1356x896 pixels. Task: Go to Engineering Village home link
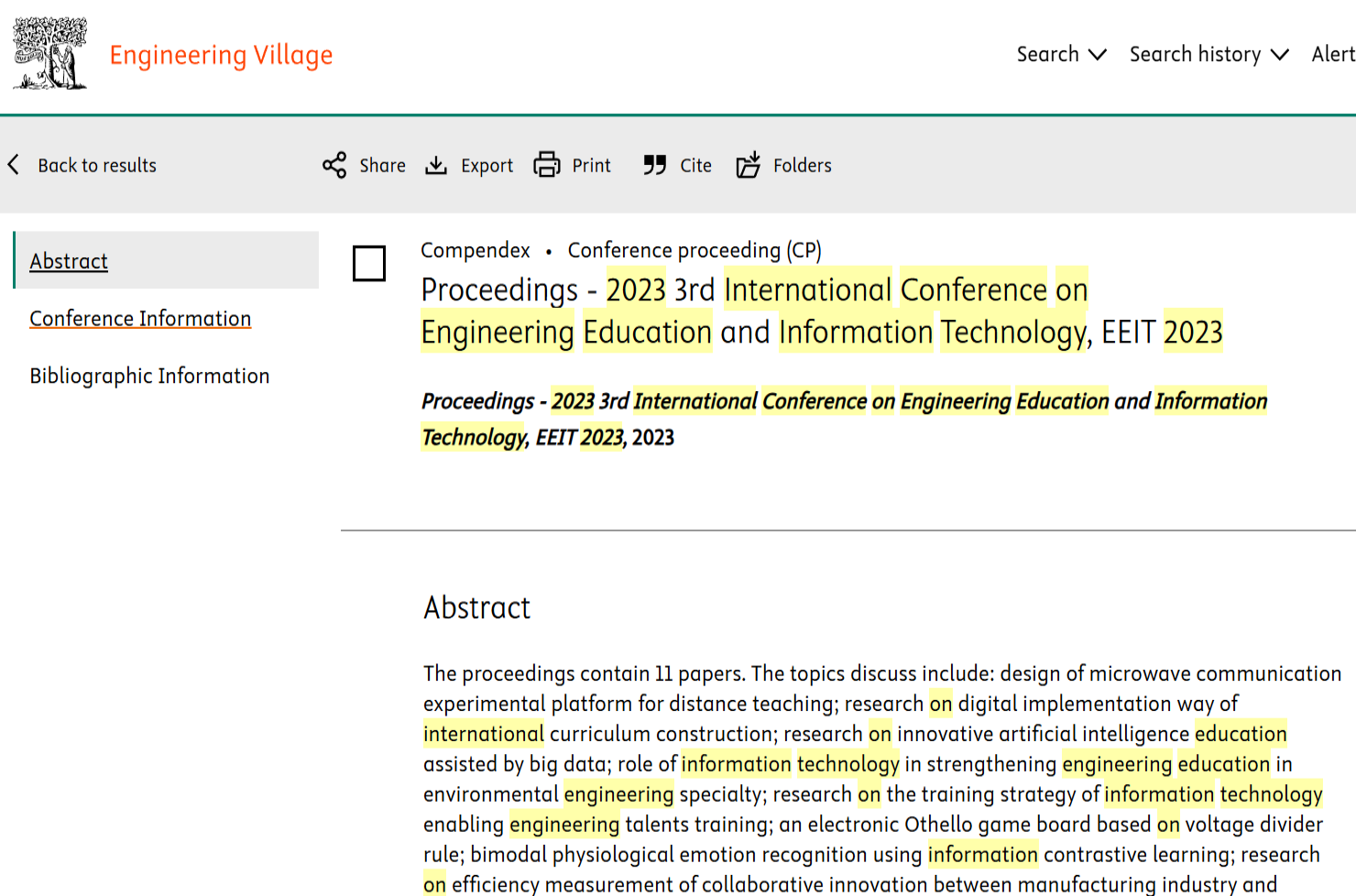(221, 55)
